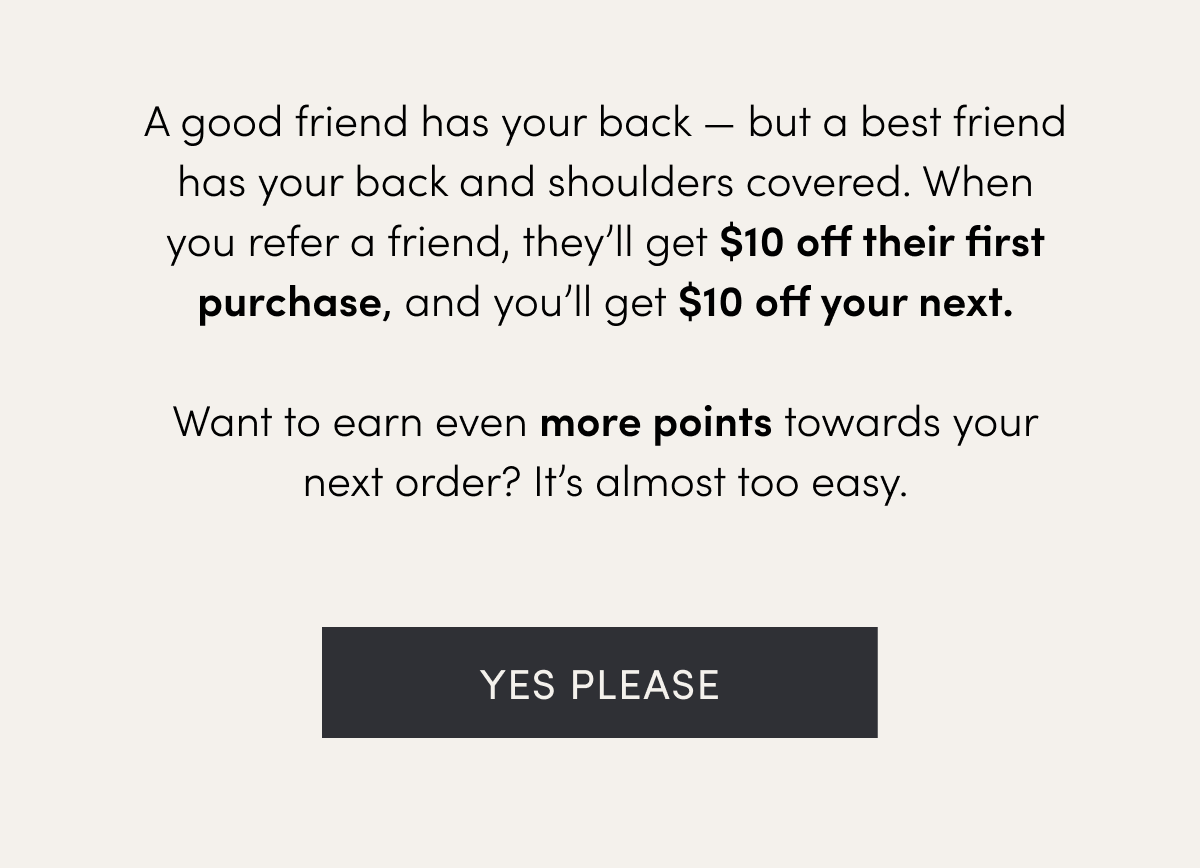
Task: Click the long dash after "your back"
Action: (x=720, y=125)
